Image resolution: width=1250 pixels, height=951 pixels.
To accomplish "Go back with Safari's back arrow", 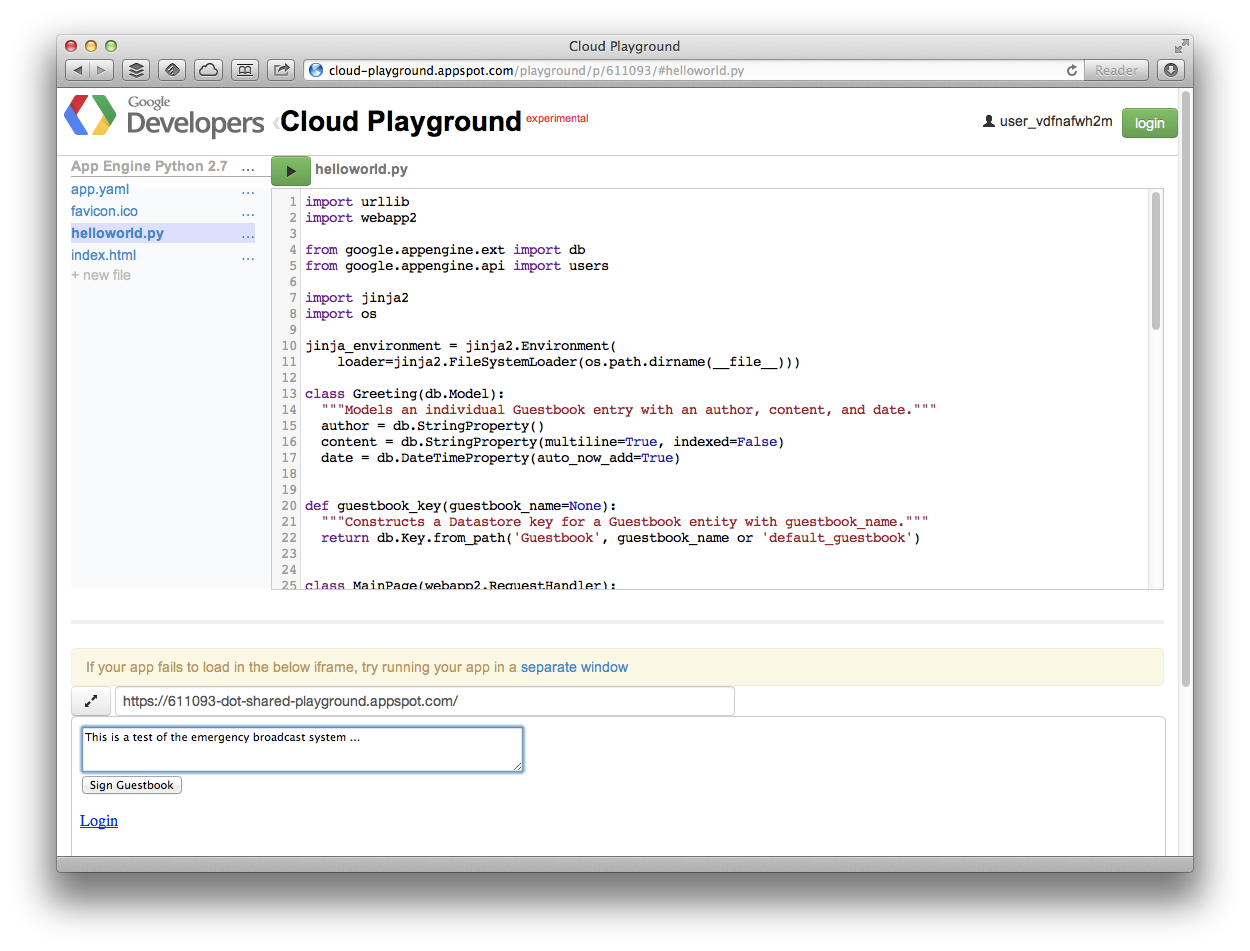I will coord(78,70).
